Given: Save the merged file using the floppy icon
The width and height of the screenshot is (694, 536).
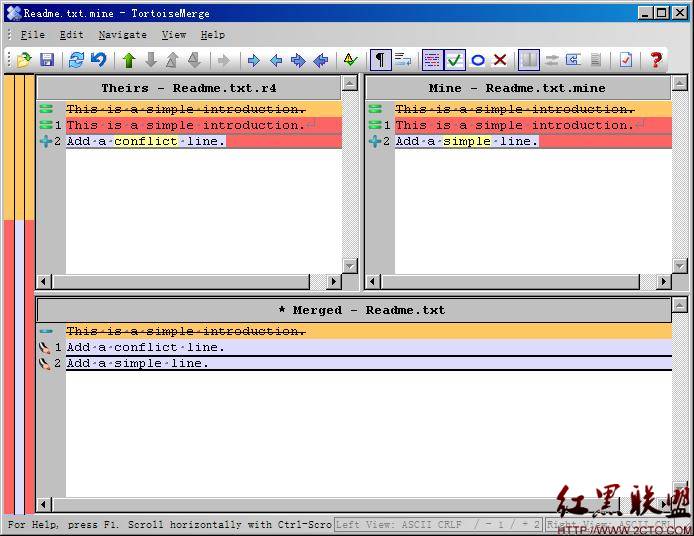Looking at the screenshot, I should (47, 60).
